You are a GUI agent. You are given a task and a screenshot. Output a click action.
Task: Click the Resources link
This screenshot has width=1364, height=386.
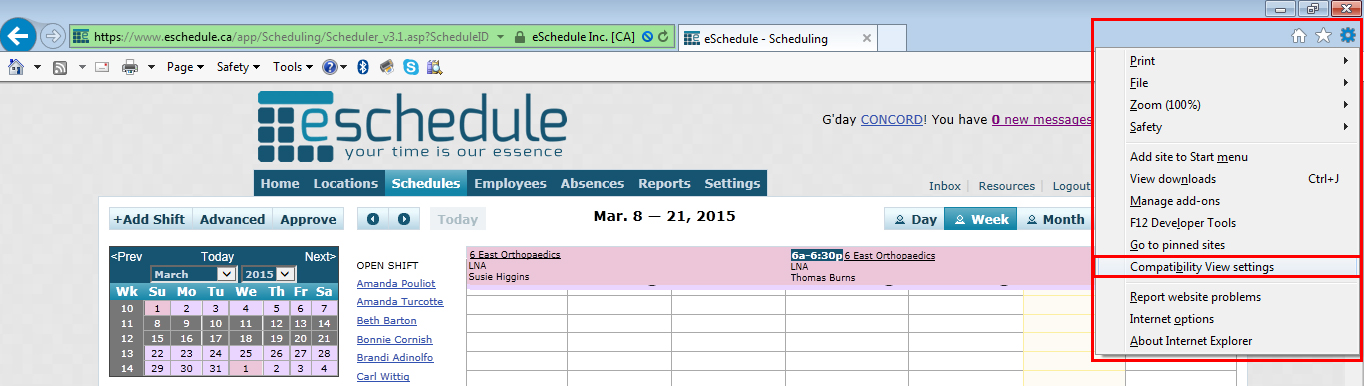tap(1006, 186)
